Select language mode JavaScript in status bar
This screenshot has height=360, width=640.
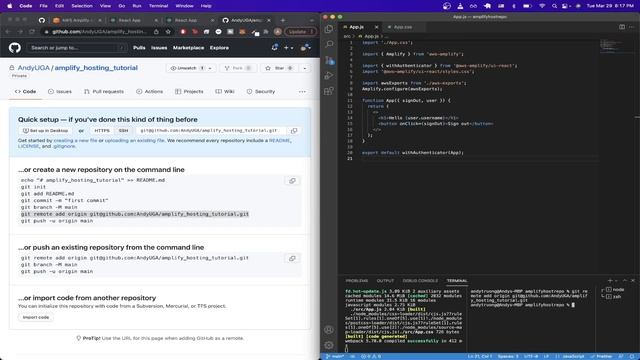click(573, 356)
